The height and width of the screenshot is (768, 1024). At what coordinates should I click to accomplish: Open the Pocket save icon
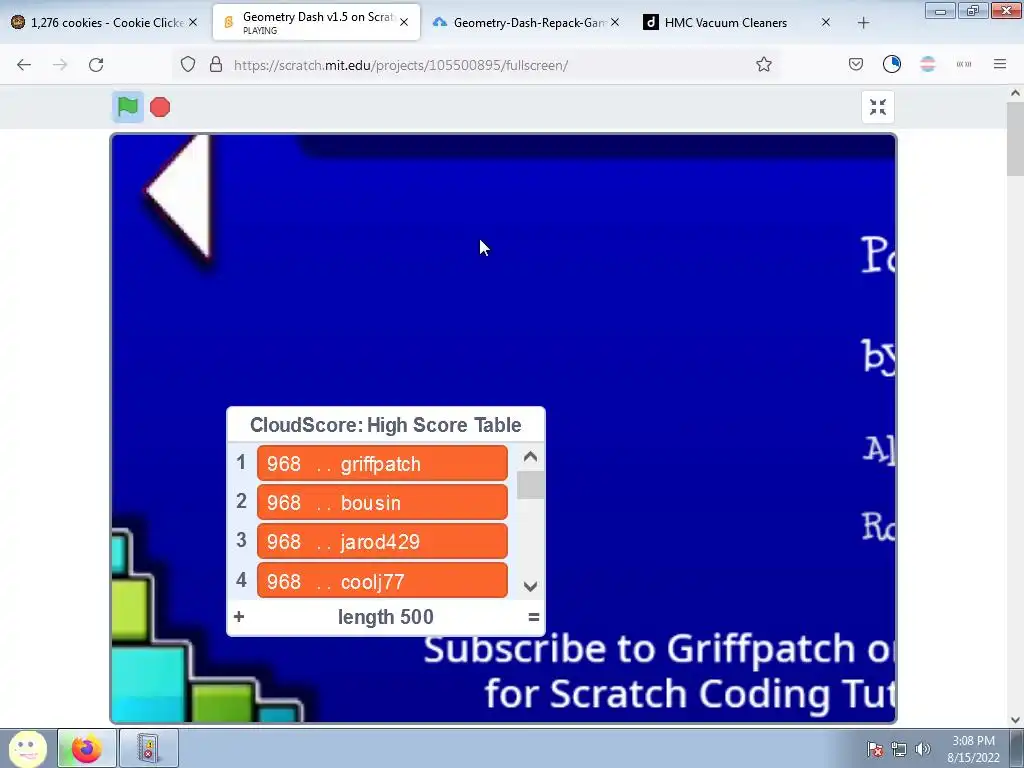click(856, 65)
